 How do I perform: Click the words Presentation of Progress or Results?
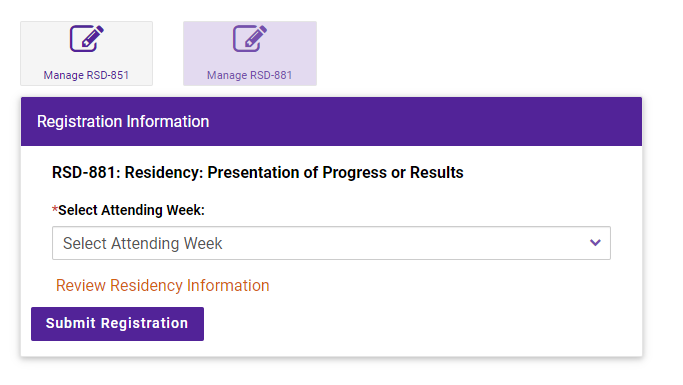335,172
